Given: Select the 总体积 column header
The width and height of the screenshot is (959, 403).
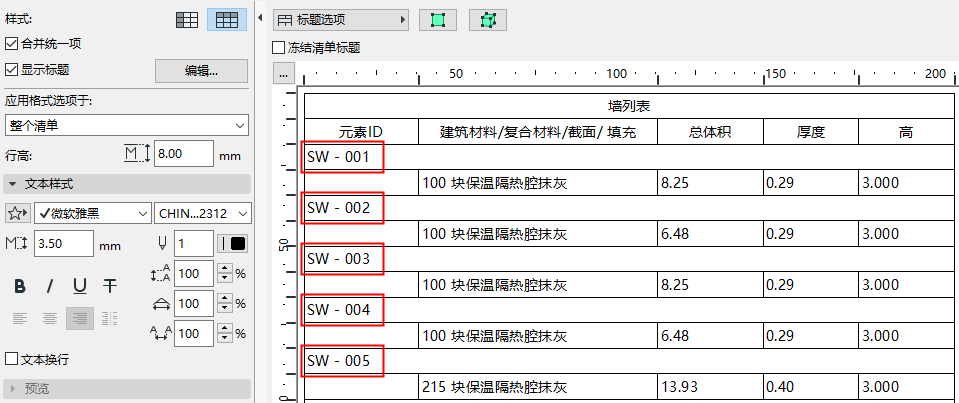Looking at the screenshot, I should pyautogui.click(x=711, y=132).
